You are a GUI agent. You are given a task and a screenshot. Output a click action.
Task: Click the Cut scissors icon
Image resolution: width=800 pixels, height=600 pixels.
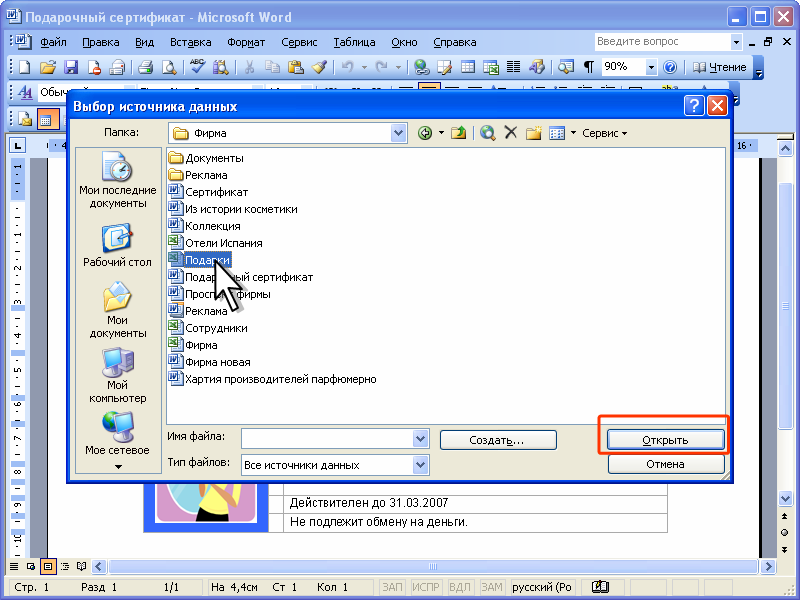[x=249, y=67]
